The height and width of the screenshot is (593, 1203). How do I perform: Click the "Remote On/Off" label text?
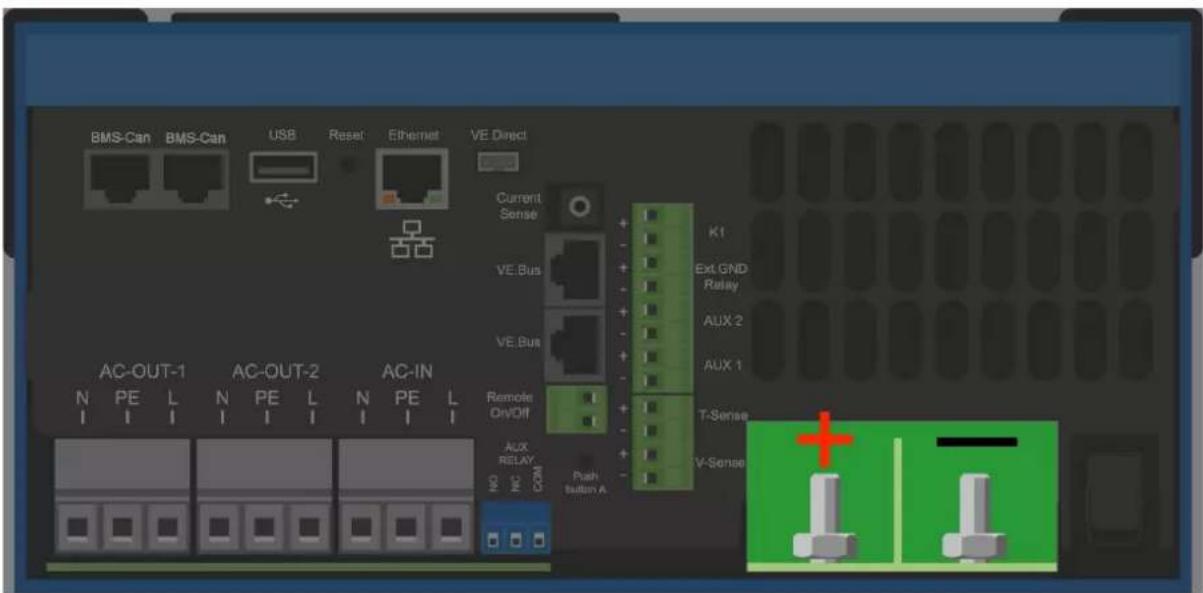click(509, 403)
